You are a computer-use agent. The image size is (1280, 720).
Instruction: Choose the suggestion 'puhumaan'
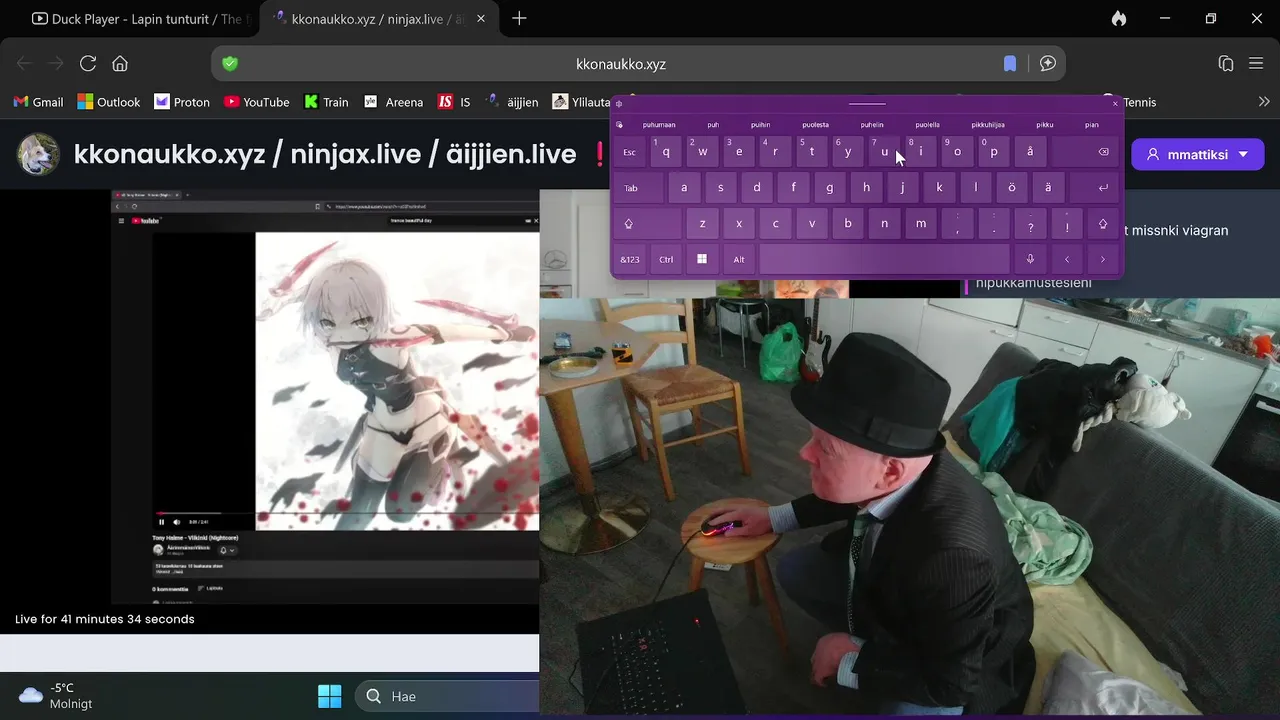coord(659,125)
